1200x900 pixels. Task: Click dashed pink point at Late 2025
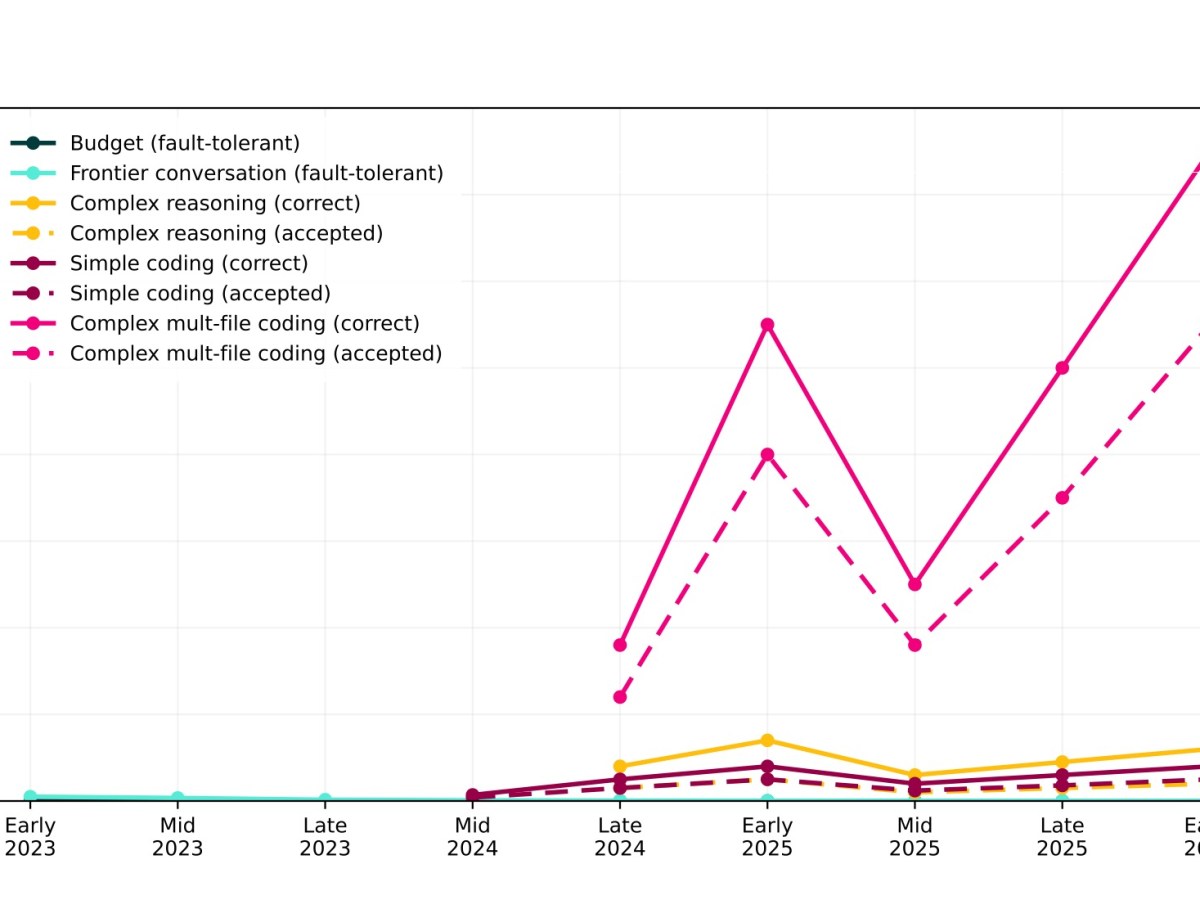[1062, 498]
